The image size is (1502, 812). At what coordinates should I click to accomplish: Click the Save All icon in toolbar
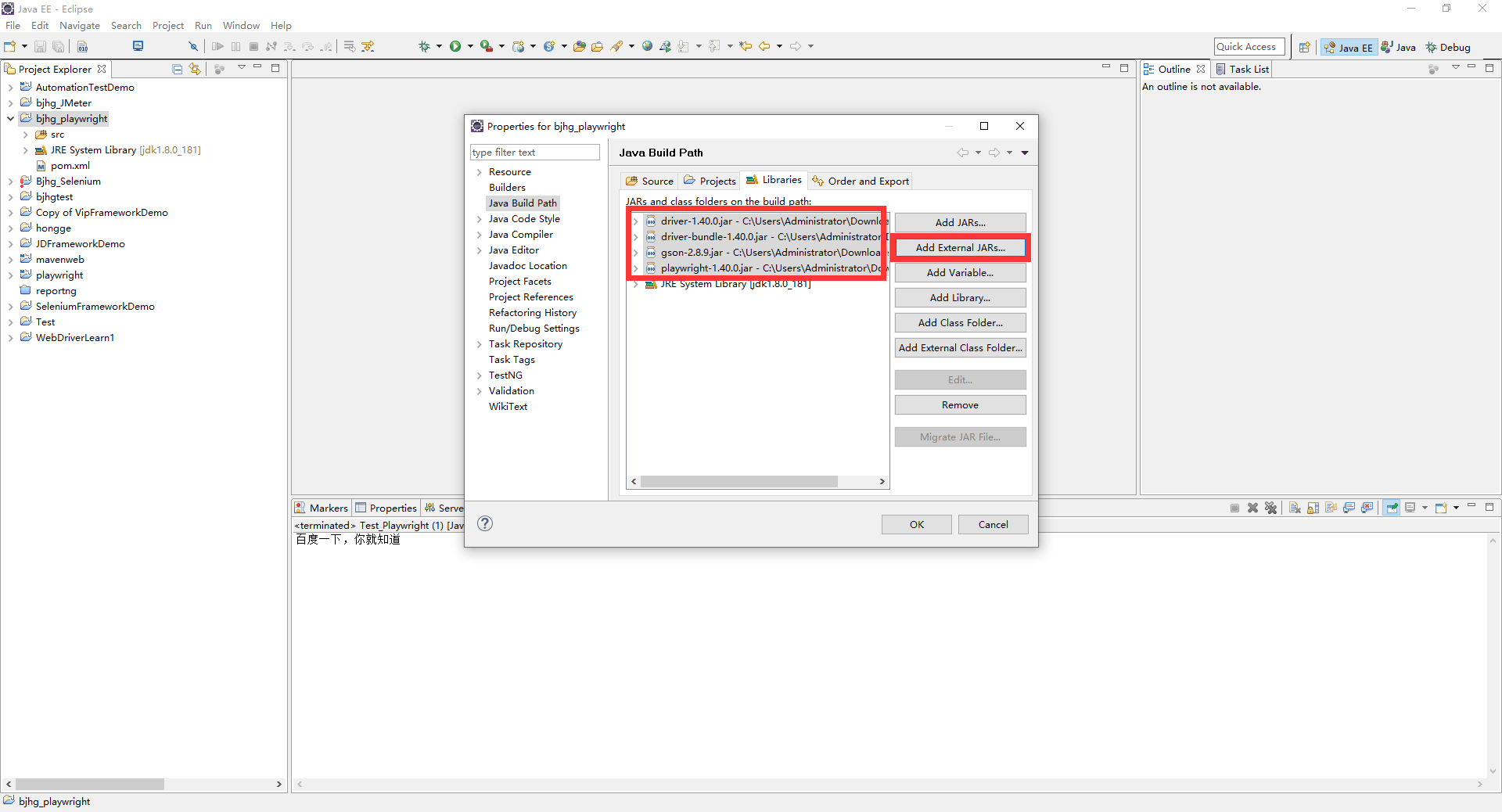(x=58, y=46)
